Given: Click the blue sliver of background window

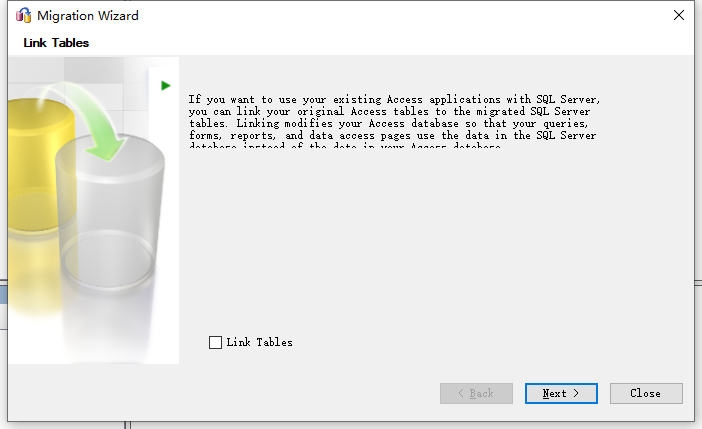Looking at the screenshot, I should (x=3, y=295).
